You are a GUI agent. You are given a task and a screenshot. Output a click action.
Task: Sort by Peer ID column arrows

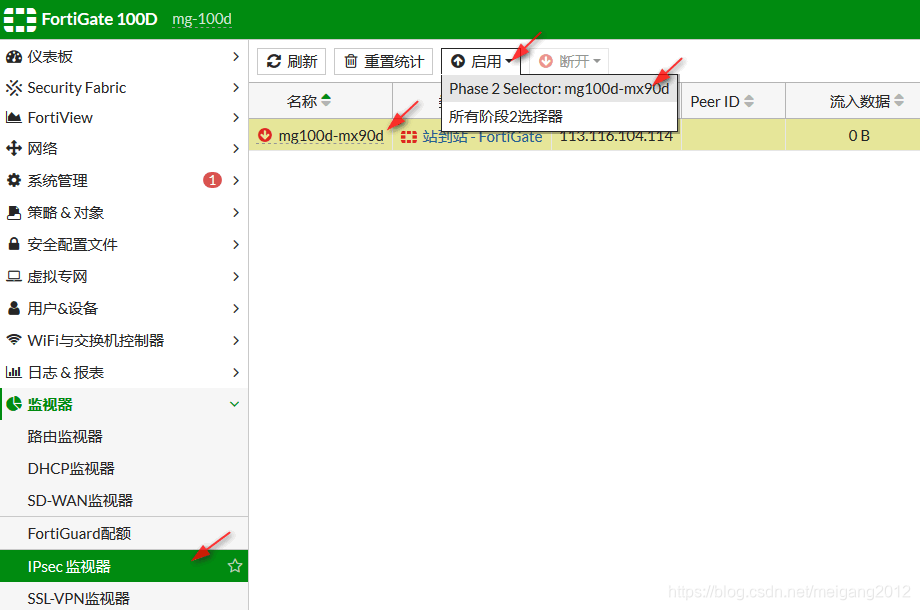click(x=749, y=101)
